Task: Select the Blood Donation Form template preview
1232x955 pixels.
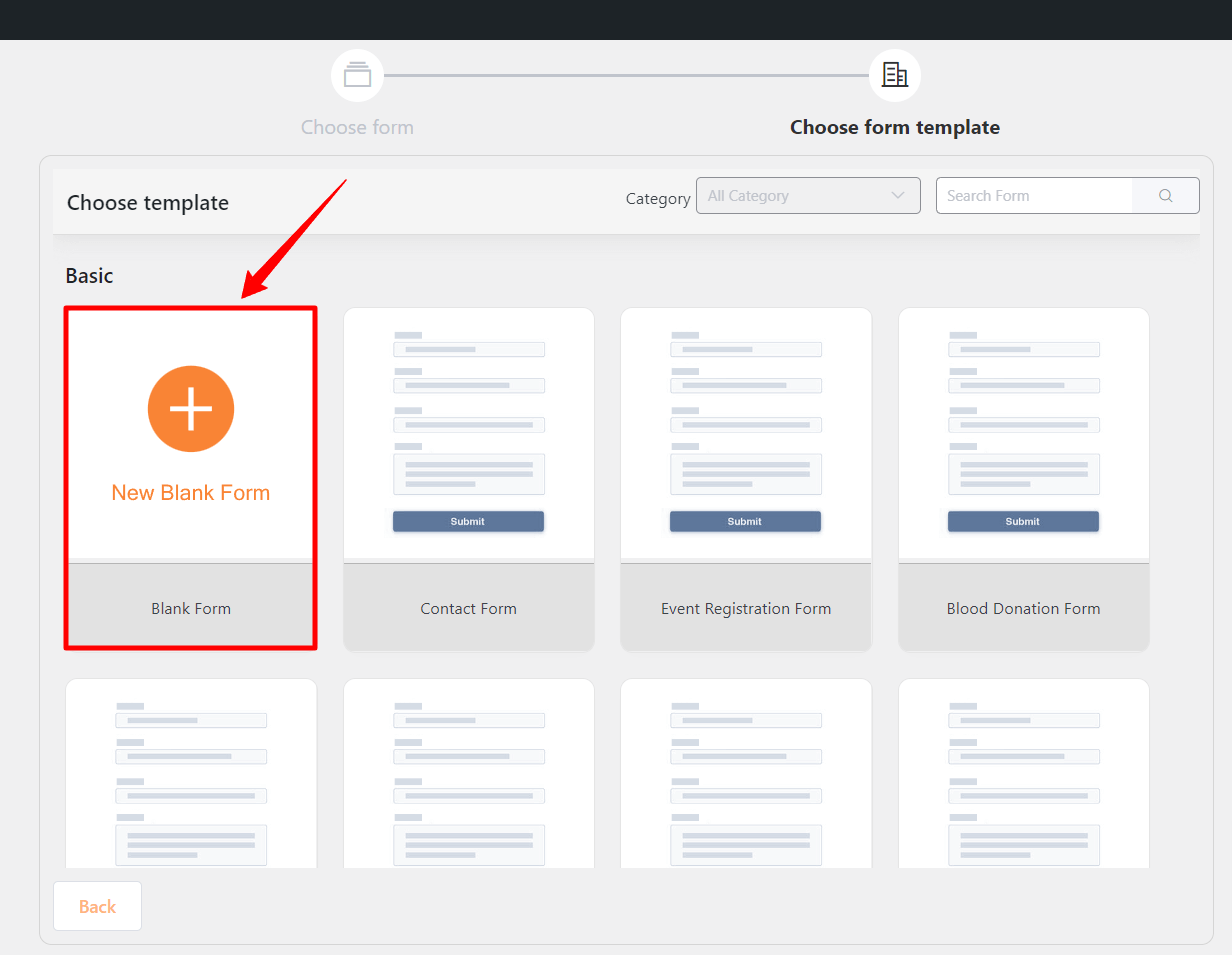Action: (1024, 433)
